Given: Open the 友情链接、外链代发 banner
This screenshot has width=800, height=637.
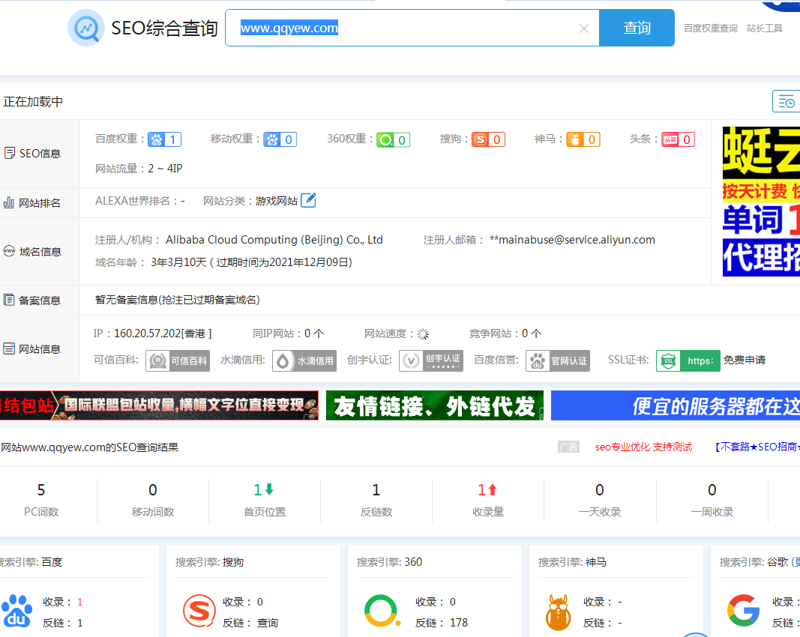Looking at the screenshot, I should click(x=435, y=406).
